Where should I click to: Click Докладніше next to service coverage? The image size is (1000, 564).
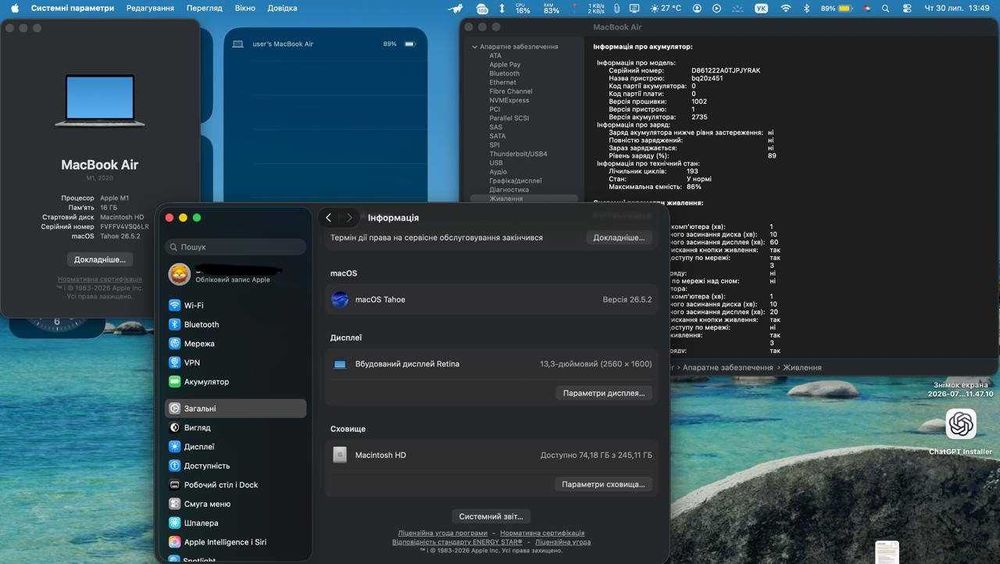pos(619,237)
